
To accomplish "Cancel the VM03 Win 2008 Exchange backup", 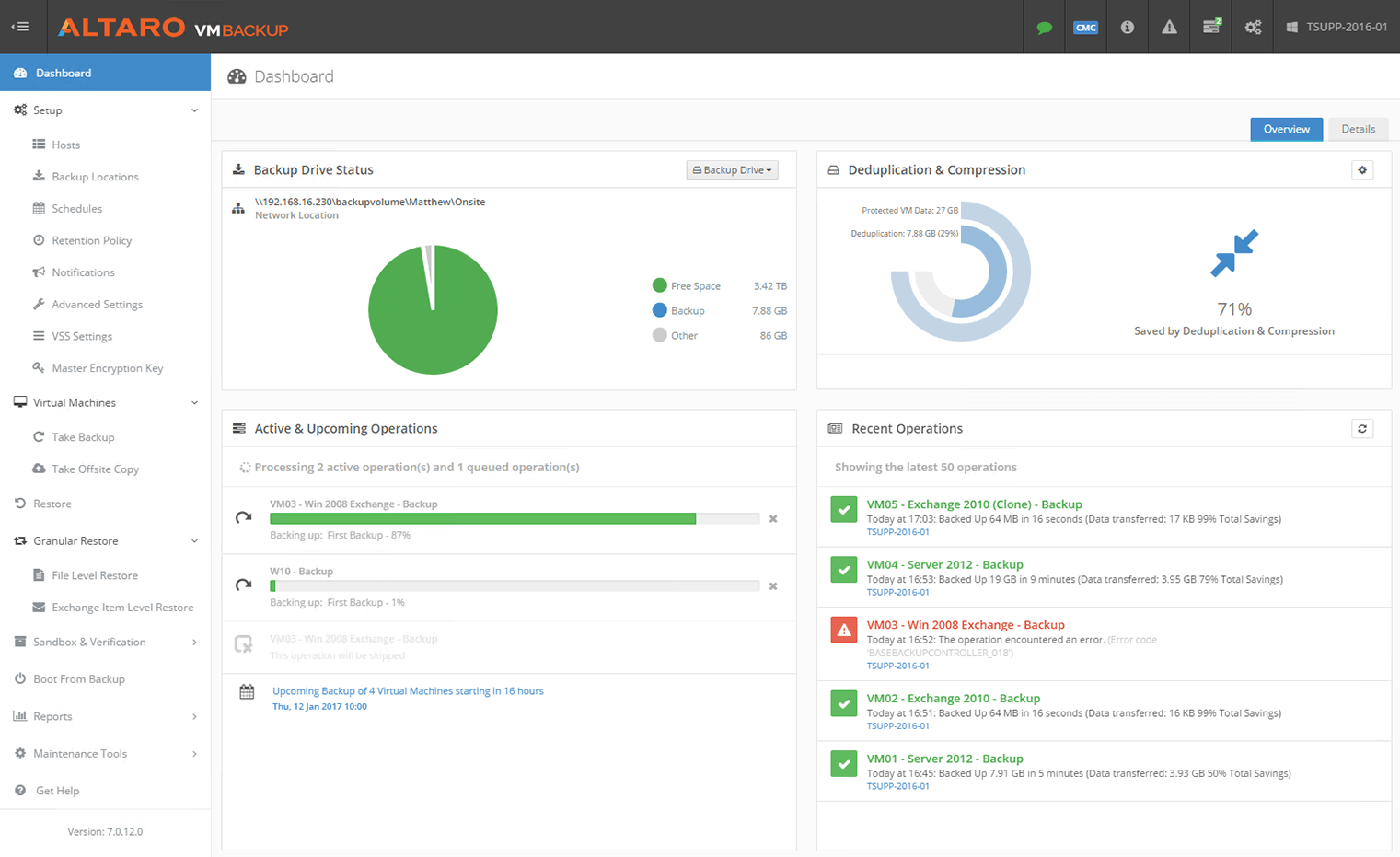I will [773, 519].
